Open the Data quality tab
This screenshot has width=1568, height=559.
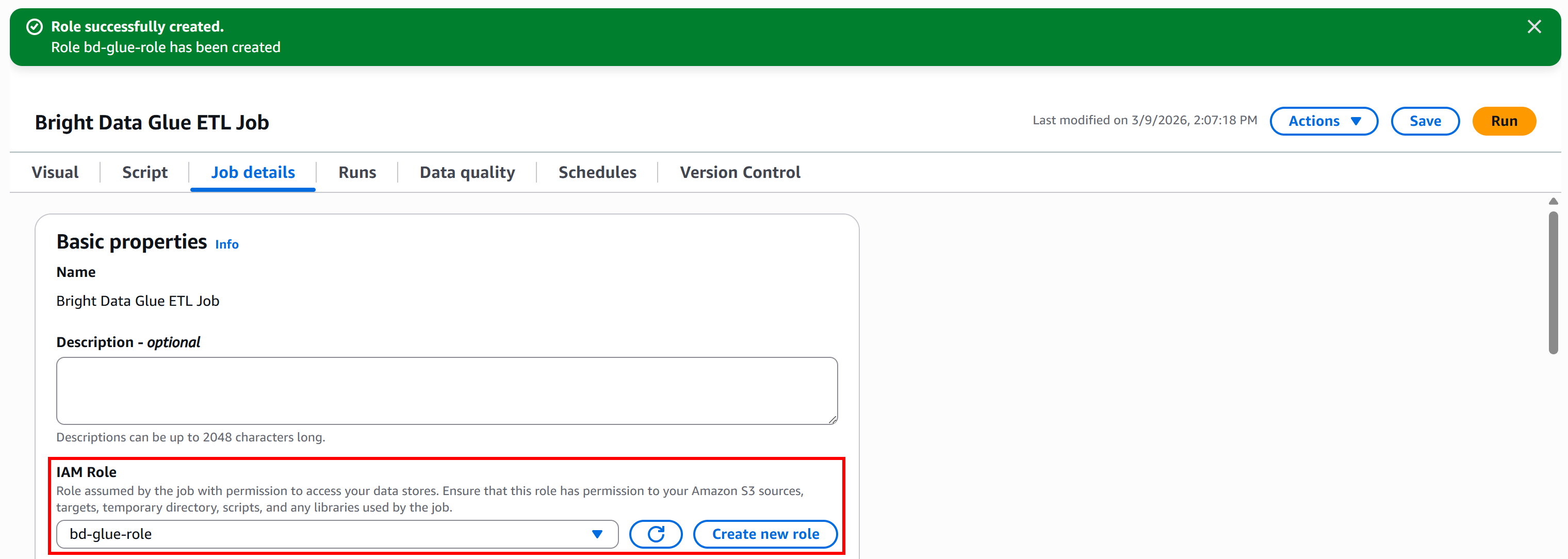pos(467,173)
